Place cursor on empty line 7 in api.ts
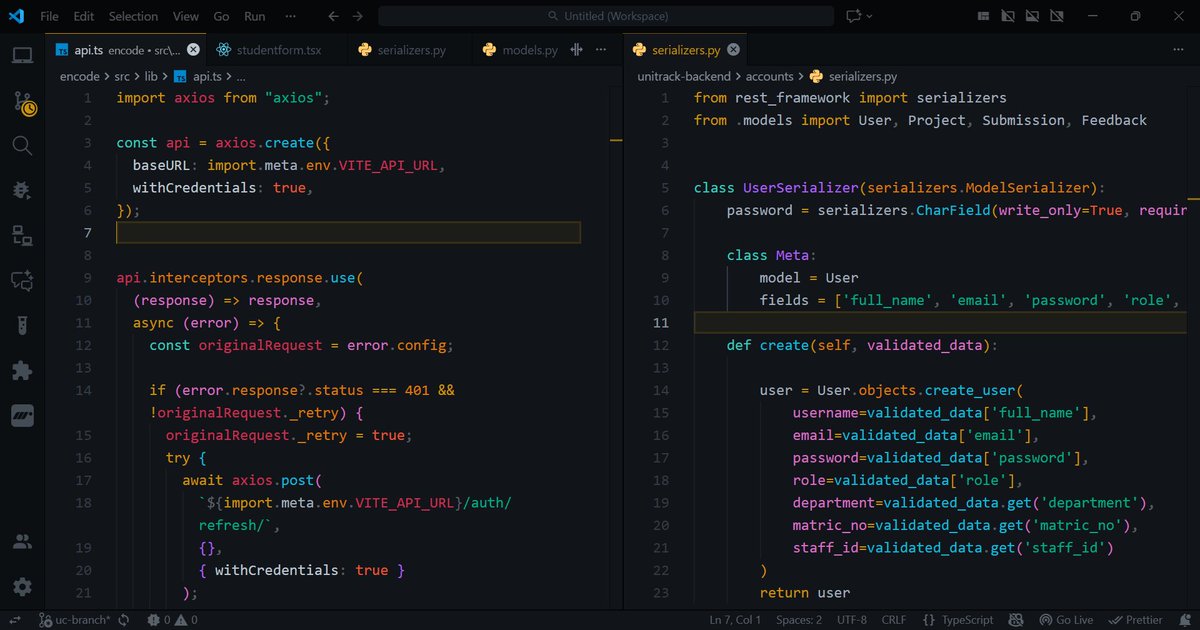Viewport: 1200px width, 630px height. 348,233
